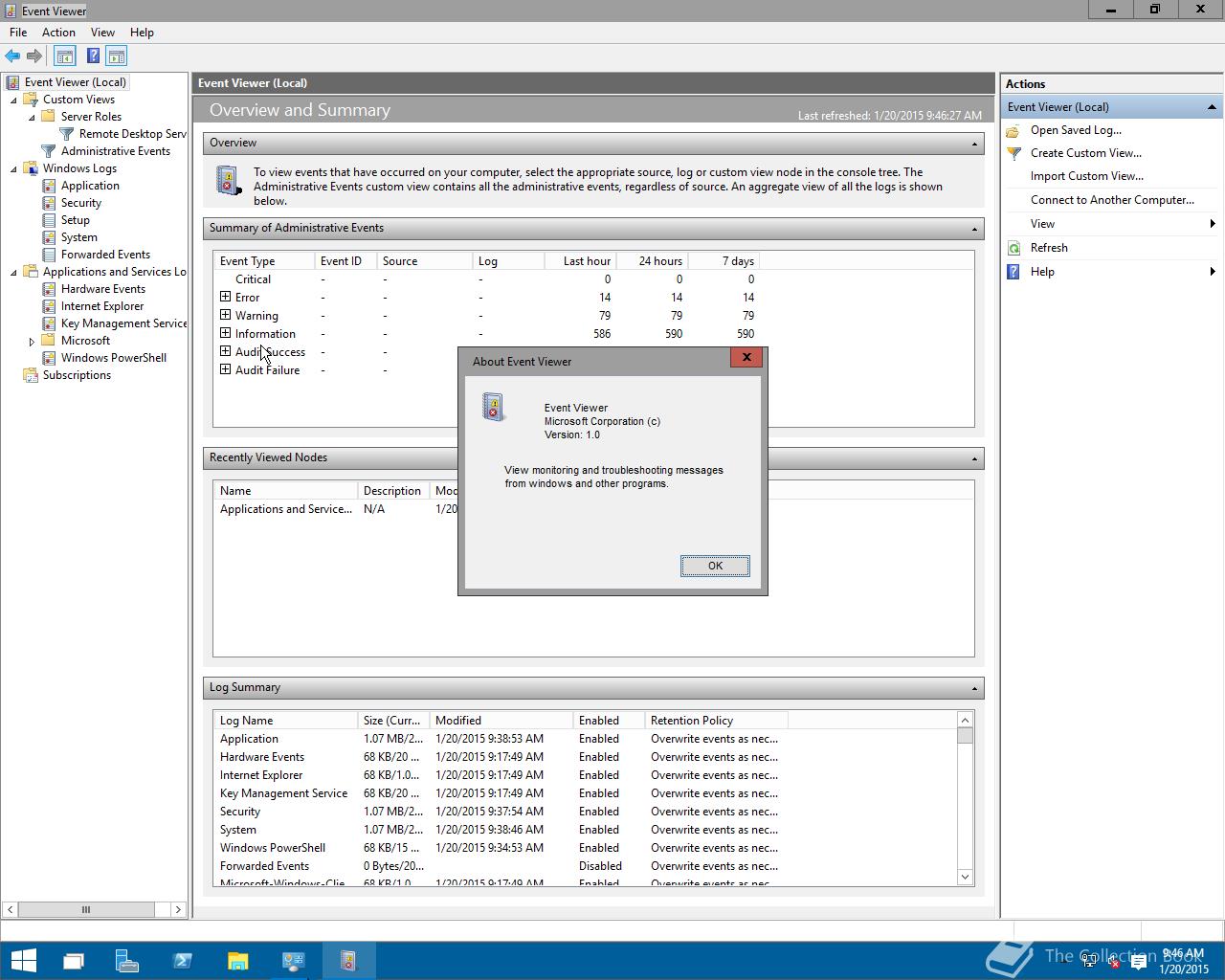Click the Back arrow in toolbar
1225x980 pixels.
pyautogui.click(x=12, y=56)
